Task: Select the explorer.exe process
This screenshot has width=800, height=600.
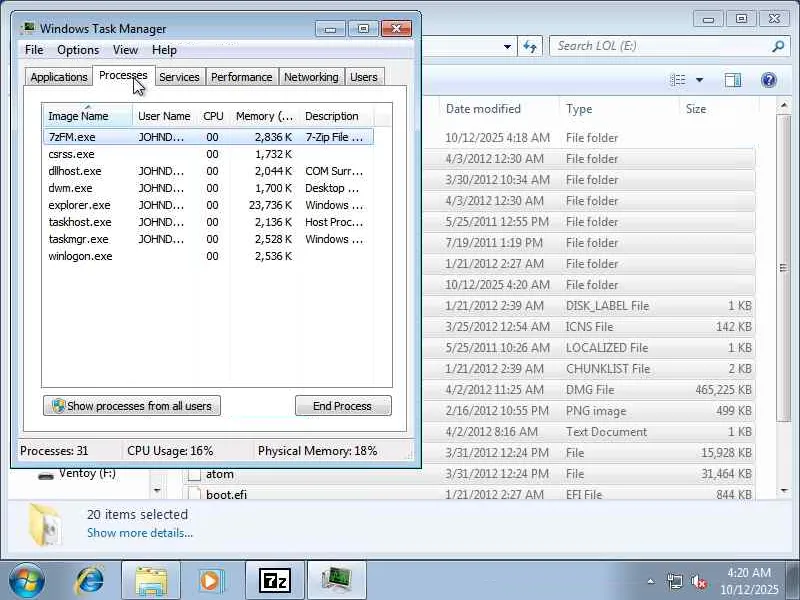Action: point(209,205)
